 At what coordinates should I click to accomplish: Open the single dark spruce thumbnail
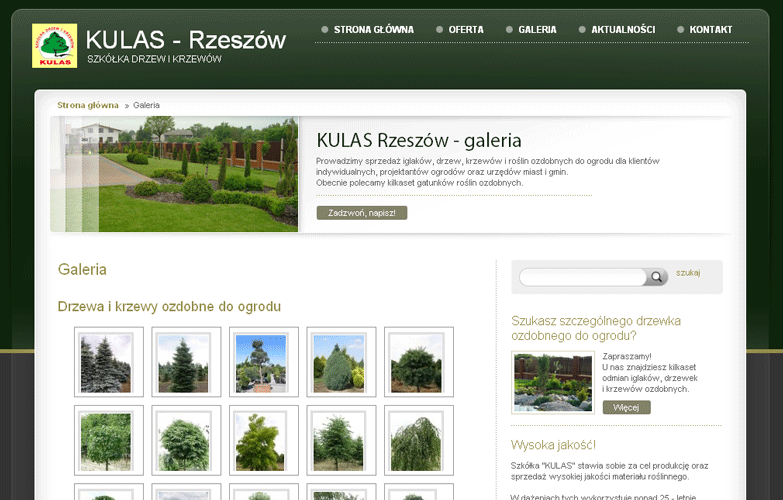(186, 362)
